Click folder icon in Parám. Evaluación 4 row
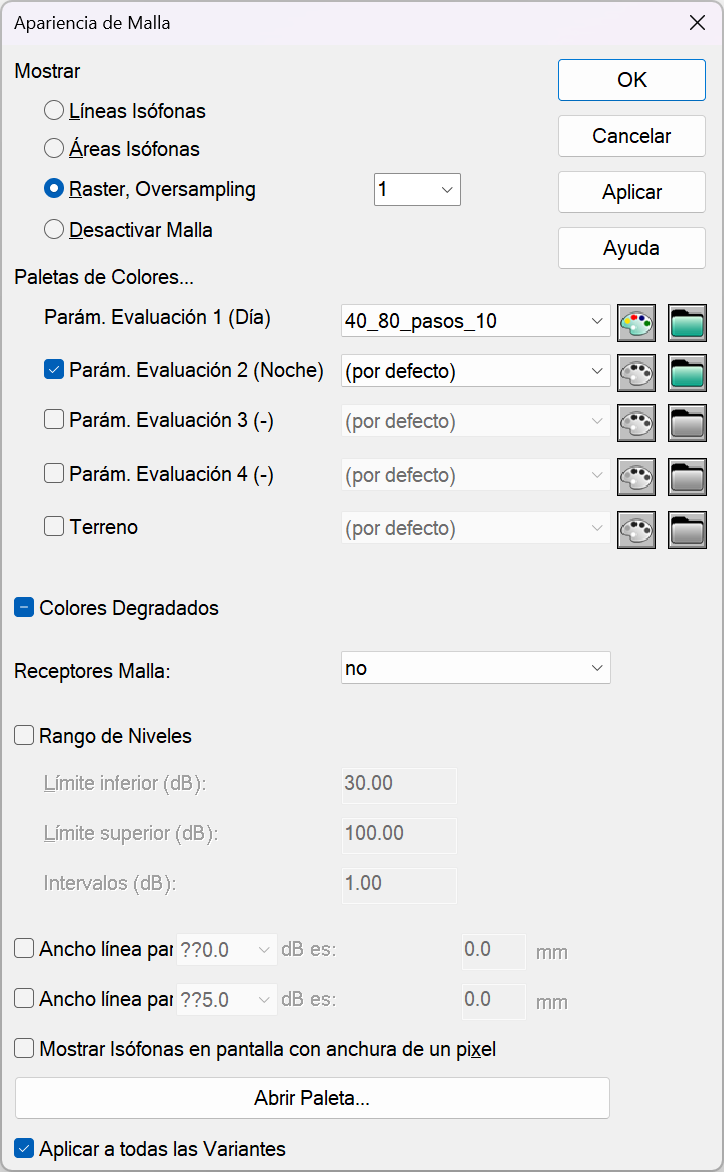The image size is (724, 1172). [x=687, y=477]
